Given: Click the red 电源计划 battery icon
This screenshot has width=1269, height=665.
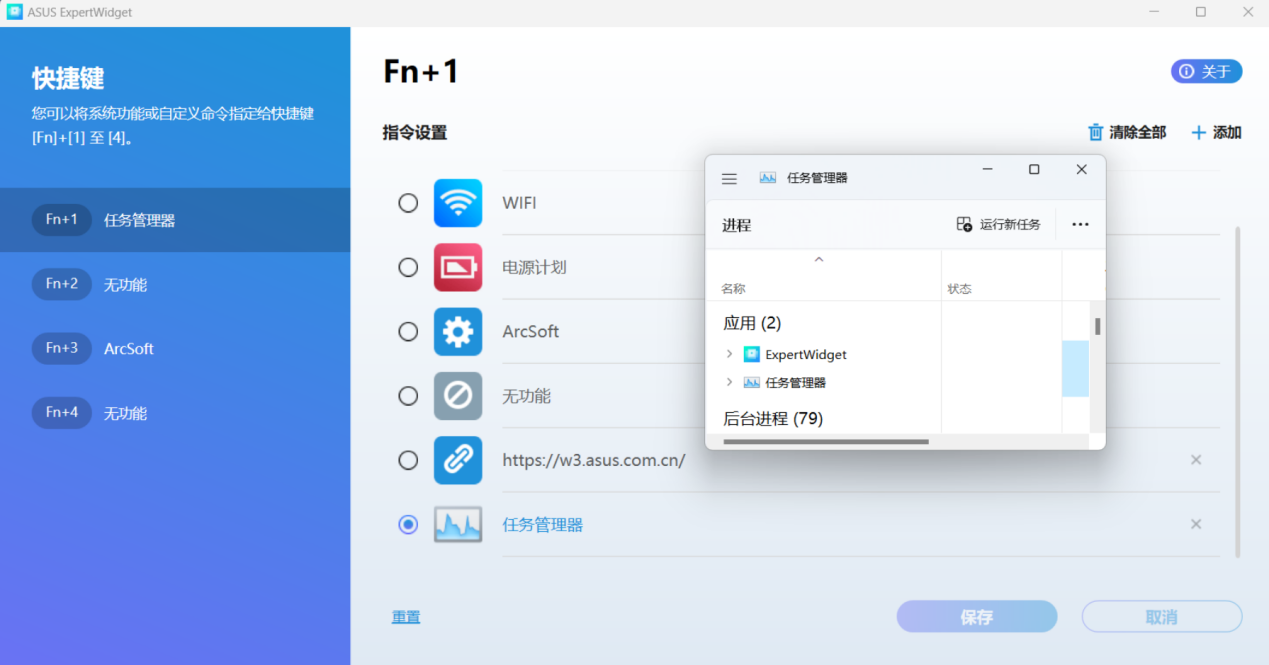Looking at the screenshot, I should click(458, 267).
